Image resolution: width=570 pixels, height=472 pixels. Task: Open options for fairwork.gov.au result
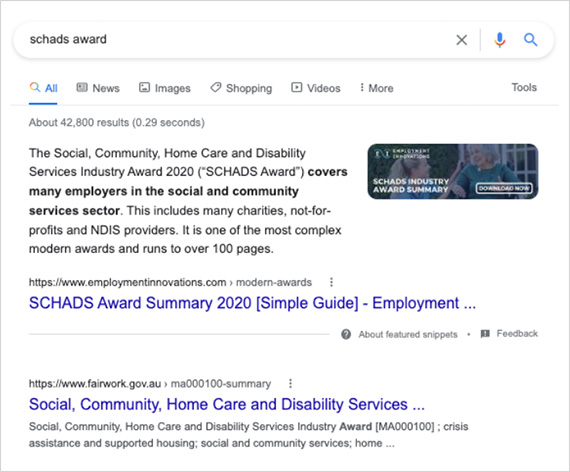(290, 383)
